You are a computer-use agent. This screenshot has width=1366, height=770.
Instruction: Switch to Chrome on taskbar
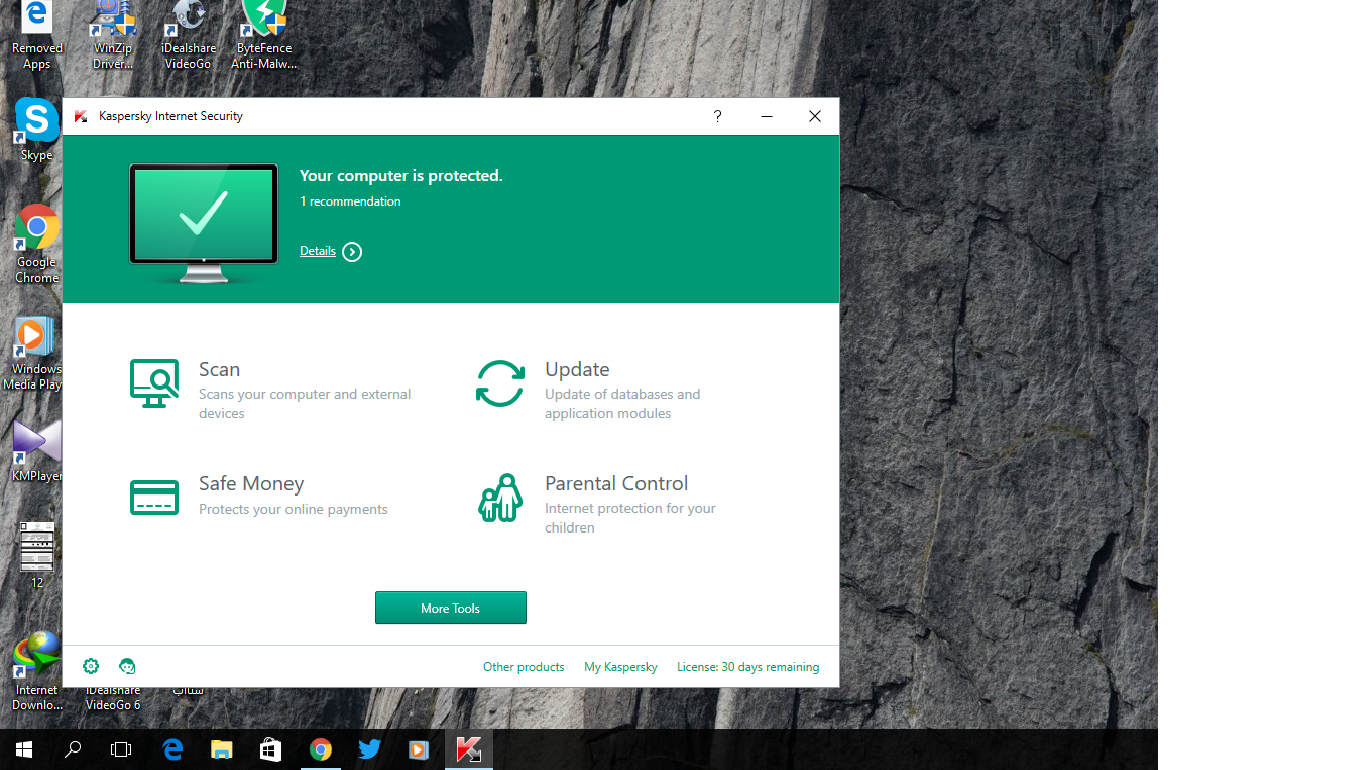(x=321, y=749)
